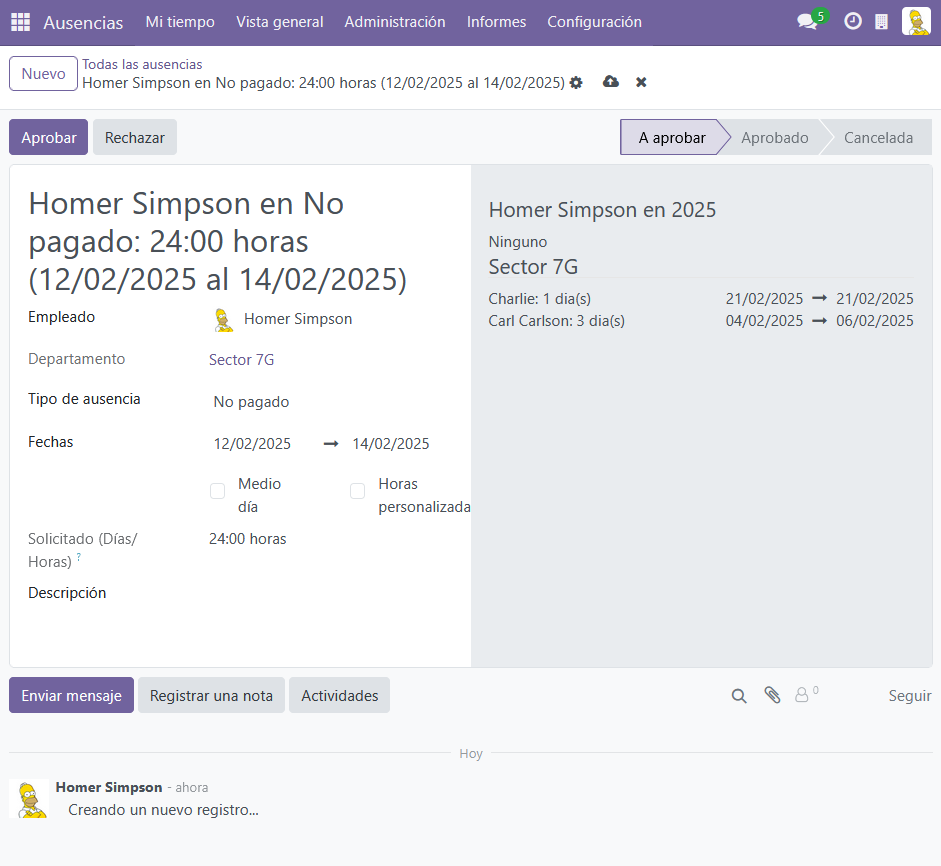Open the Configuración menu
Screen dimensions: 941x866
[x=594, y=22]
